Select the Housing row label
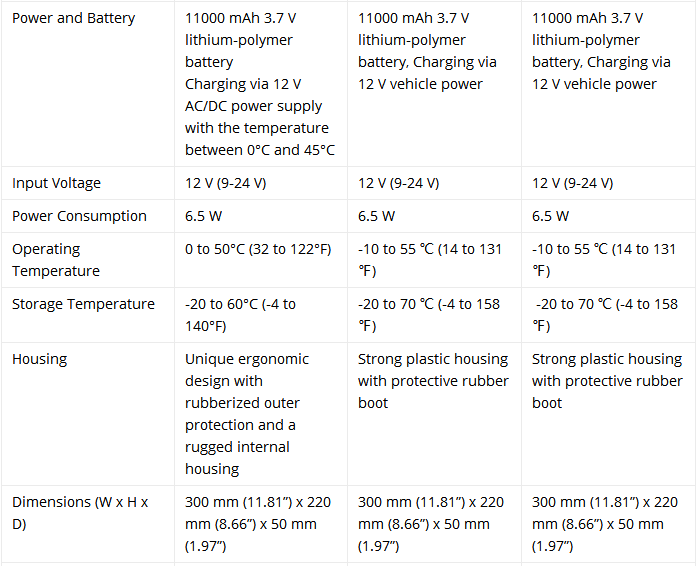Image resolution: width=699 pixels, height=566 pixels. click(40, 359)
